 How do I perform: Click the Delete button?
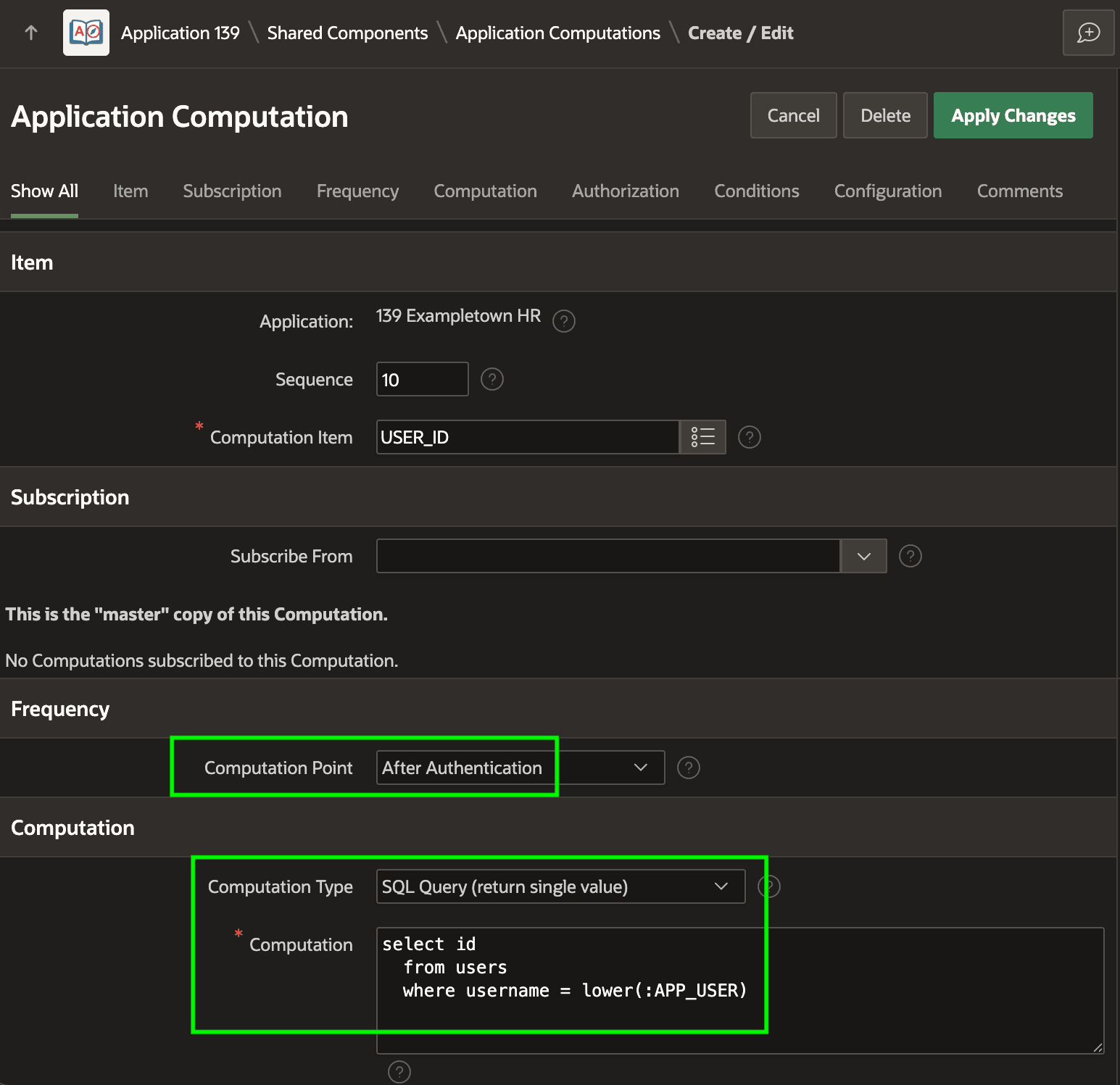click(885, 115)
